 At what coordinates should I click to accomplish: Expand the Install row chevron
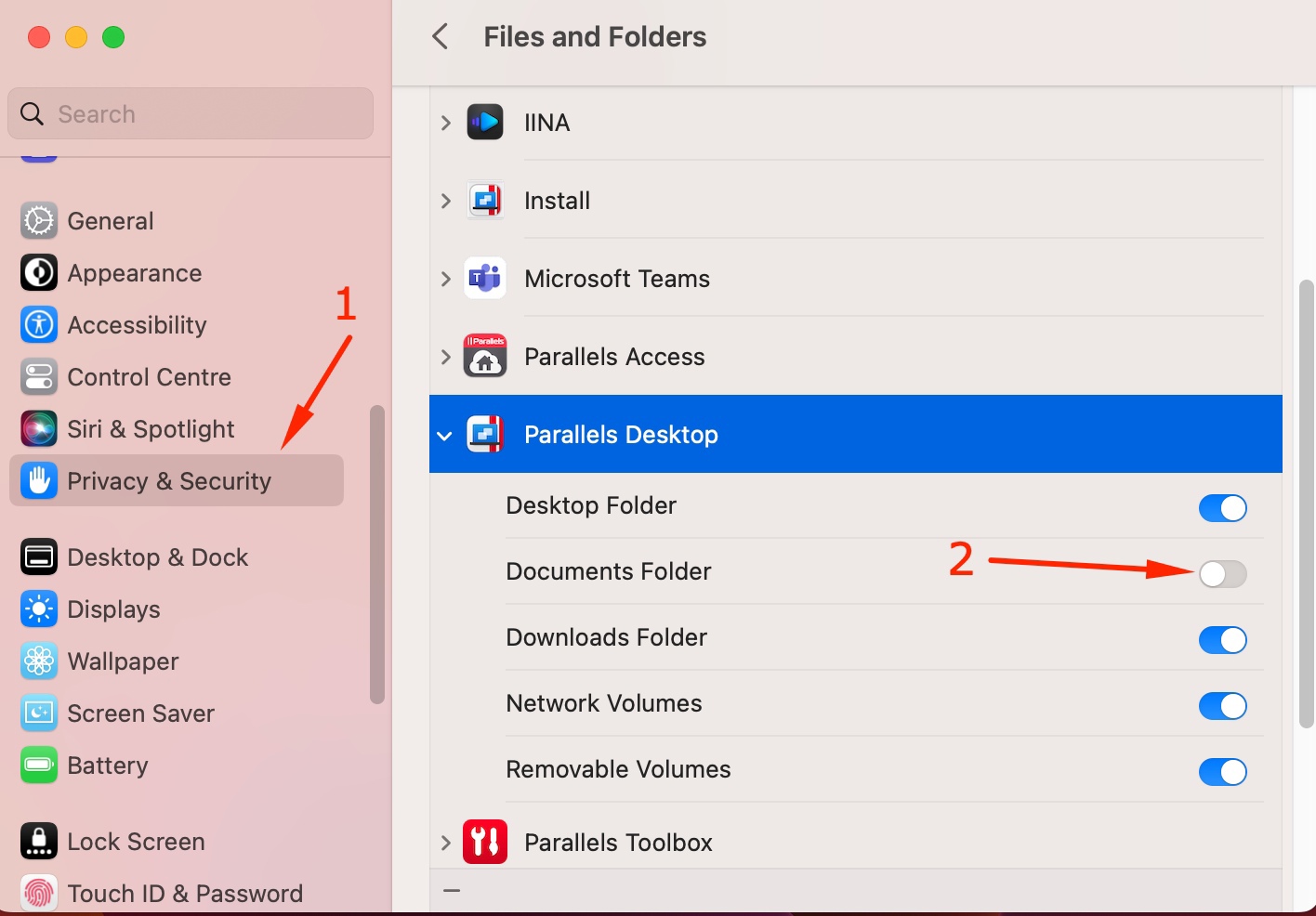click(446, 201)
